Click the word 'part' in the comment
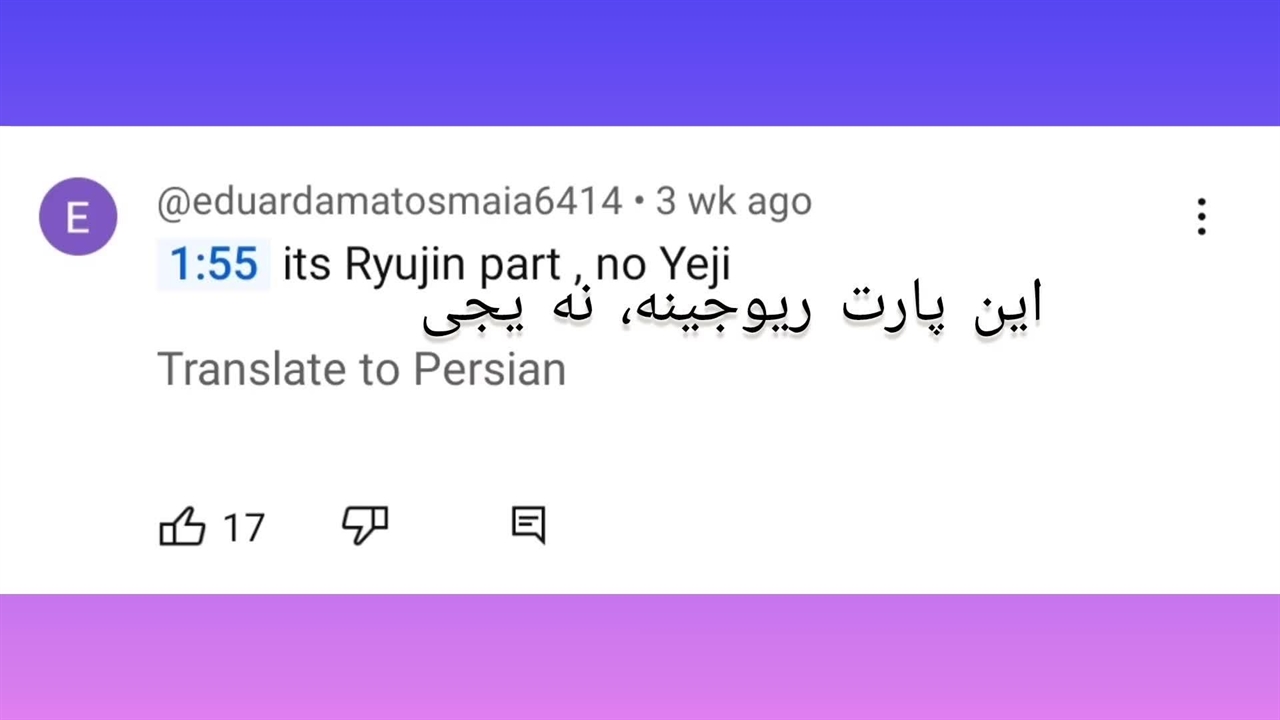This screenshot has width=1280, height=720. [x=520, y=265]
